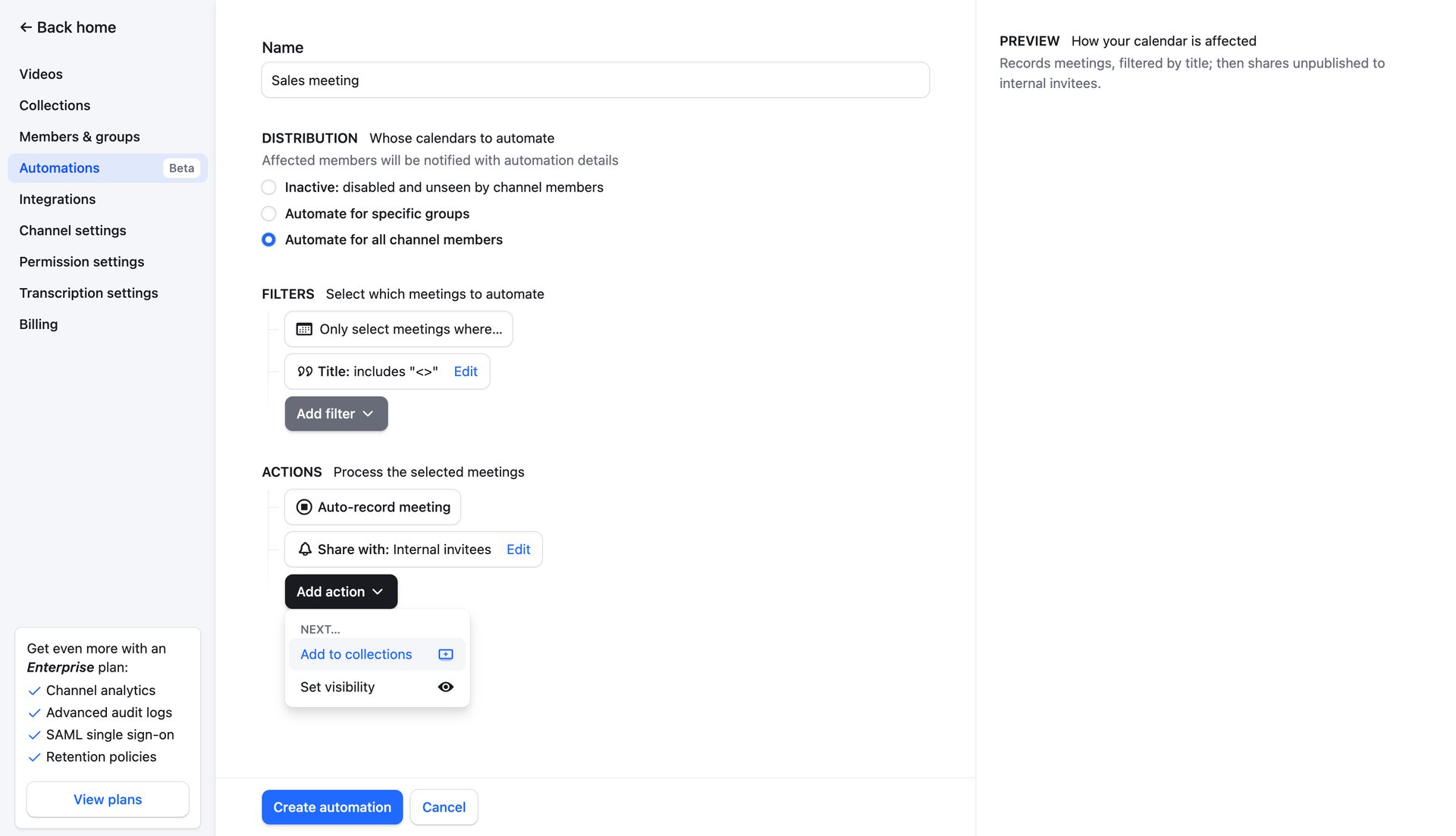Collapse the Add action dropdown
Screen dimensions: 1456x836
point(340,592)
